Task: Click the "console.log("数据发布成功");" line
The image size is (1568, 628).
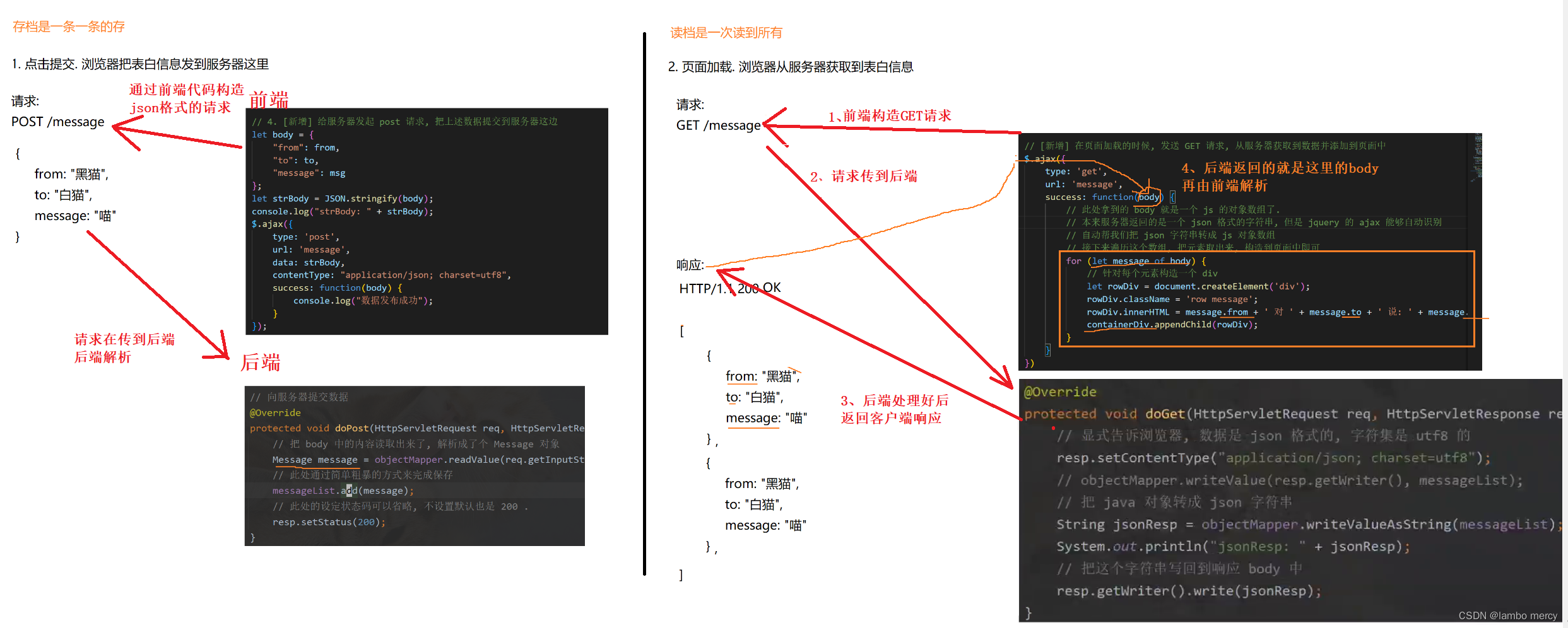Action: point(363,301)
